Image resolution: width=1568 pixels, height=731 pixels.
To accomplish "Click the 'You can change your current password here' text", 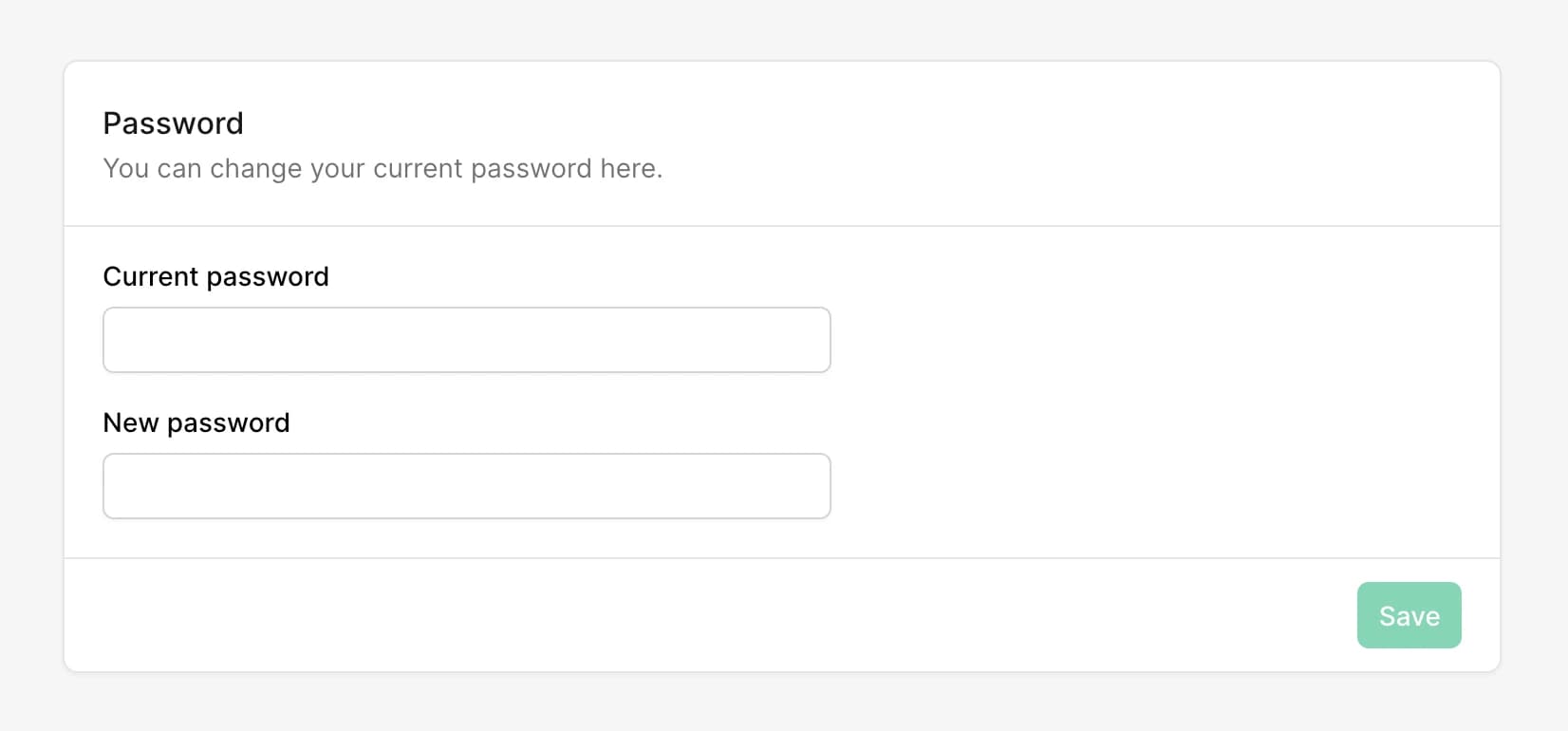I will click(383, 168).
